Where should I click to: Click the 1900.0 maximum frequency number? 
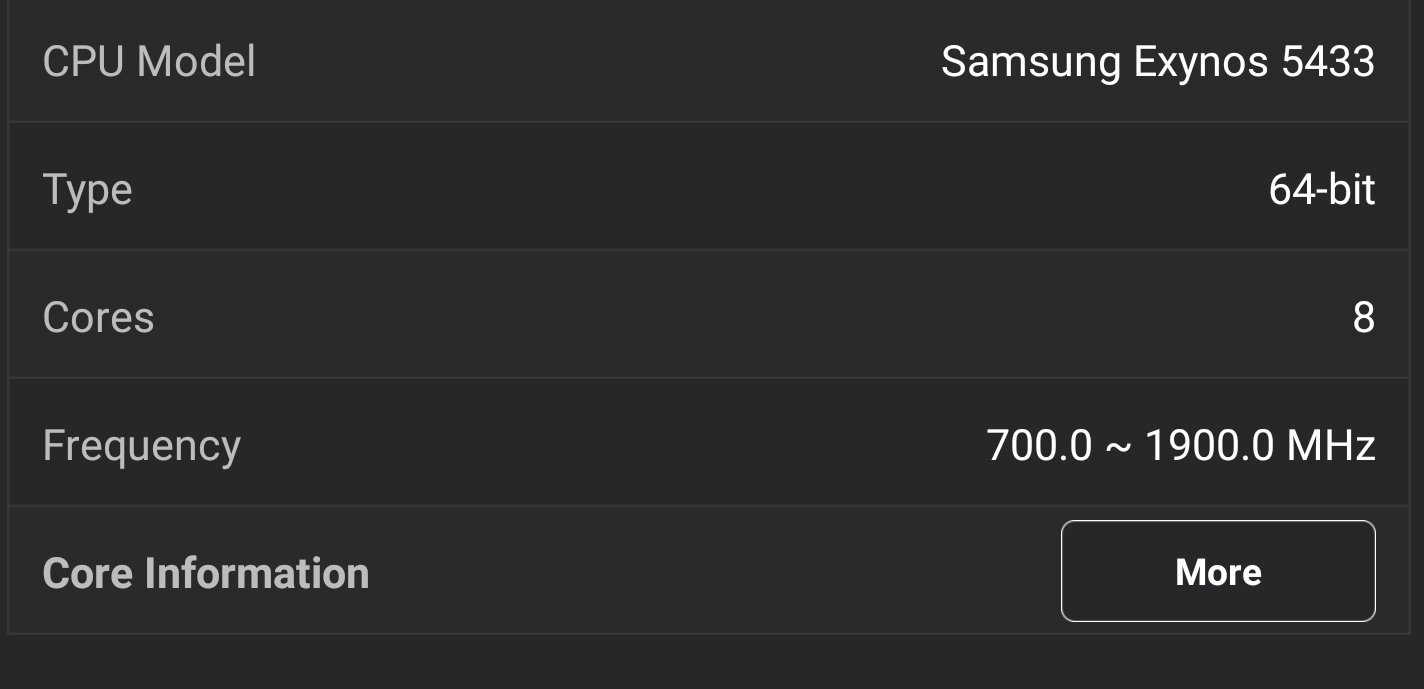pos(1209,446)
